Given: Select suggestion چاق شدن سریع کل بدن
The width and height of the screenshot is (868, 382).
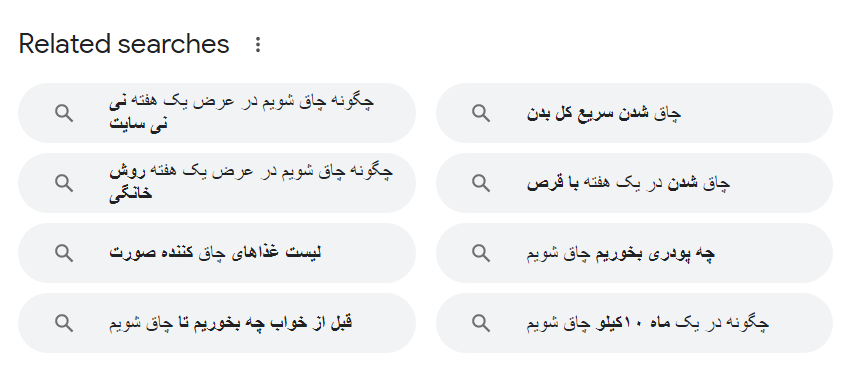Looking at the screenshot, I should (x=634, y=113).
